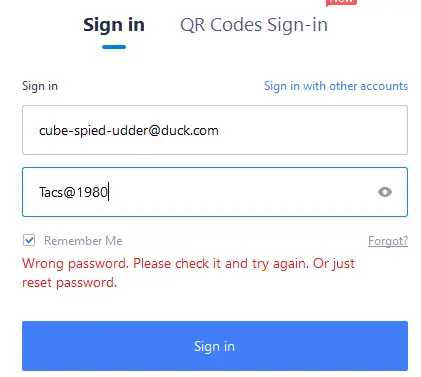
Task: Show the password with the eye icon
Action: (385, 192)
